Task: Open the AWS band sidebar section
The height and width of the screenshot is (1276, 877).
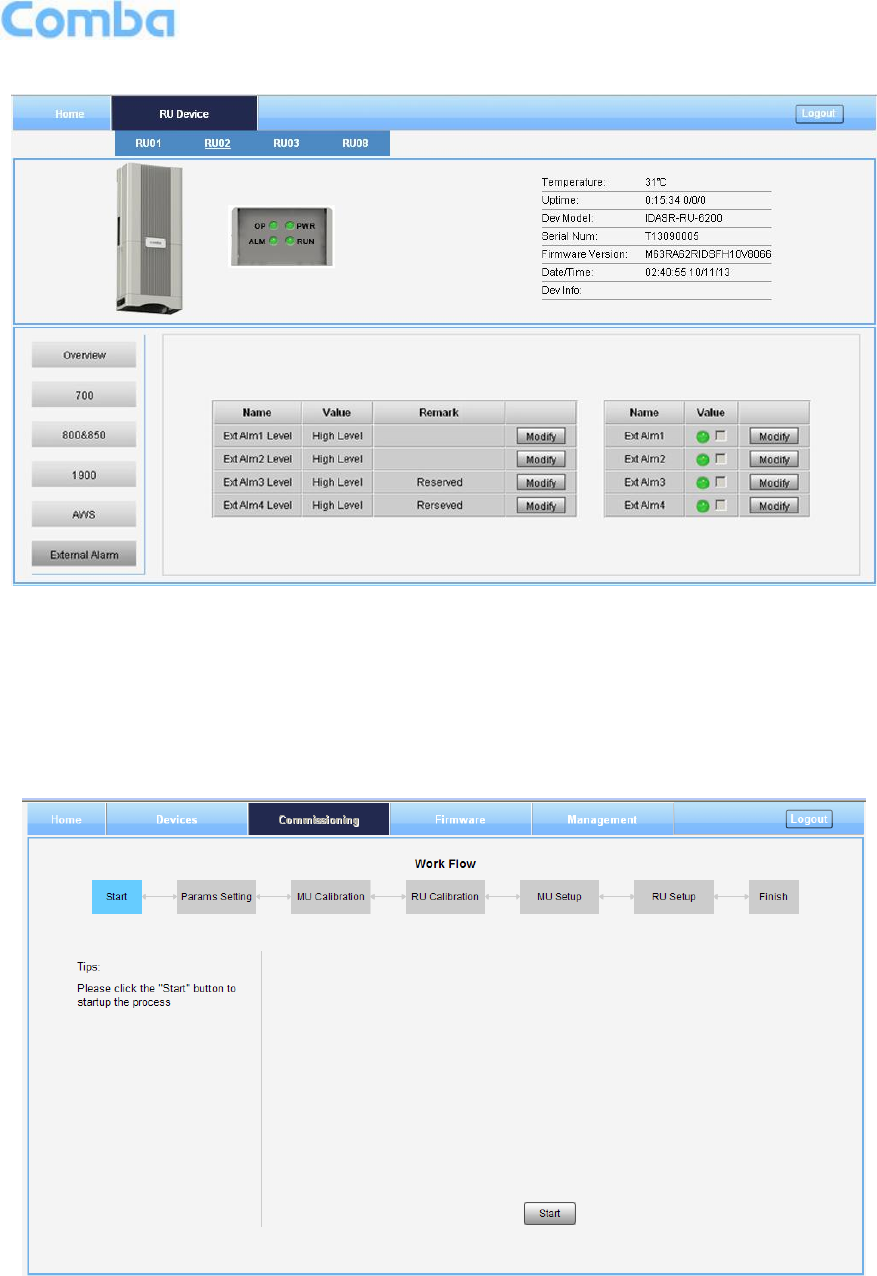Action: [x=84, y=515]
